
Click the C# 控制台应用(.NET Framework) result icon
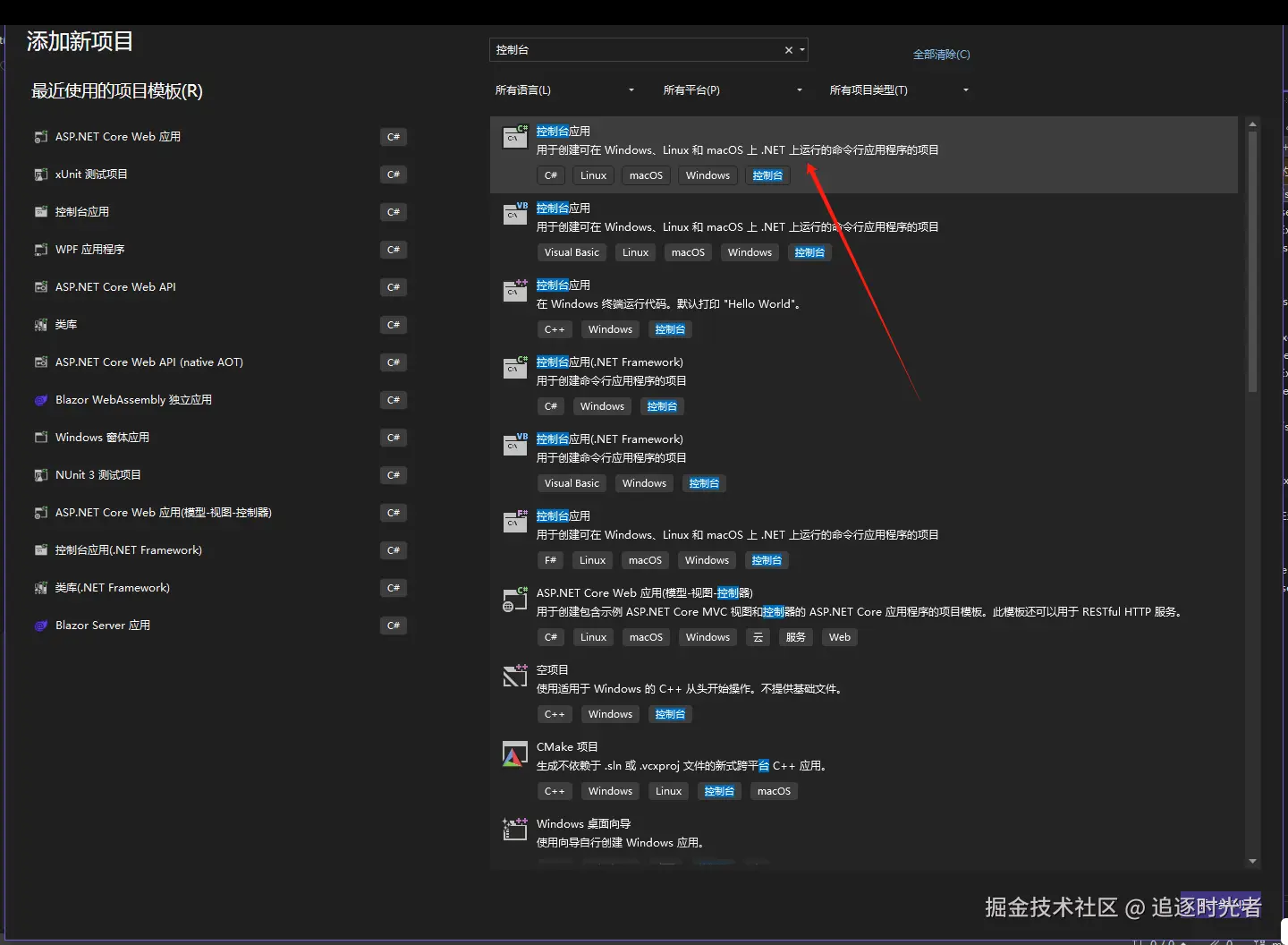click(x=515, y=368)
